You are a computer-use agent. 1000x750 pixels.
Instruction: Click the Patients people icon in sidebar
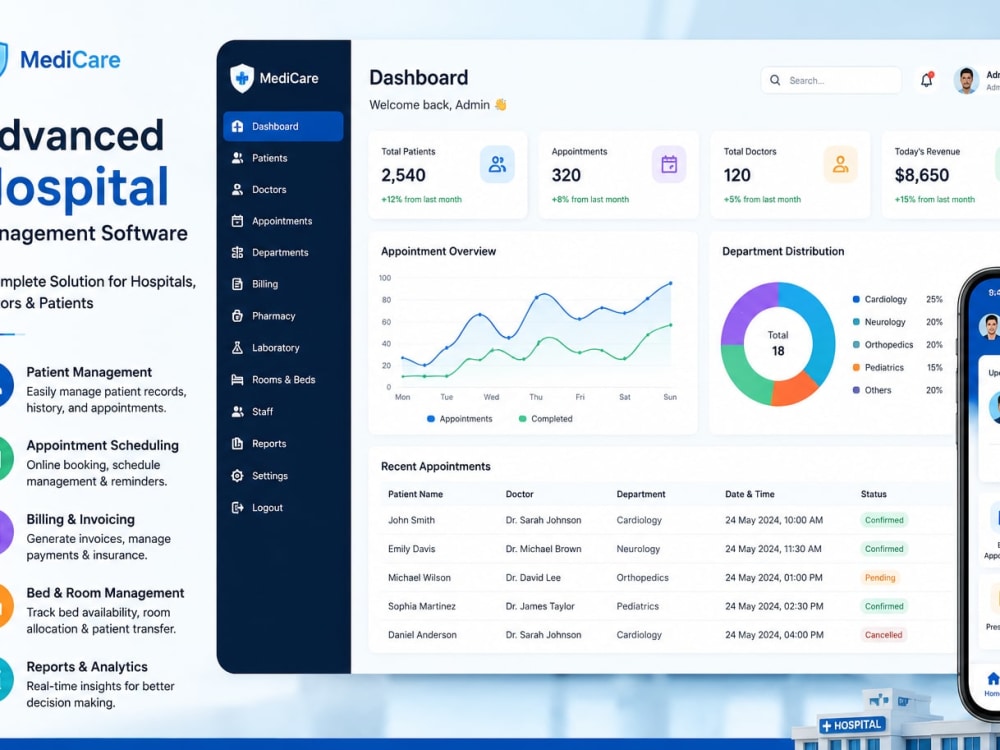tap(237, 158)
